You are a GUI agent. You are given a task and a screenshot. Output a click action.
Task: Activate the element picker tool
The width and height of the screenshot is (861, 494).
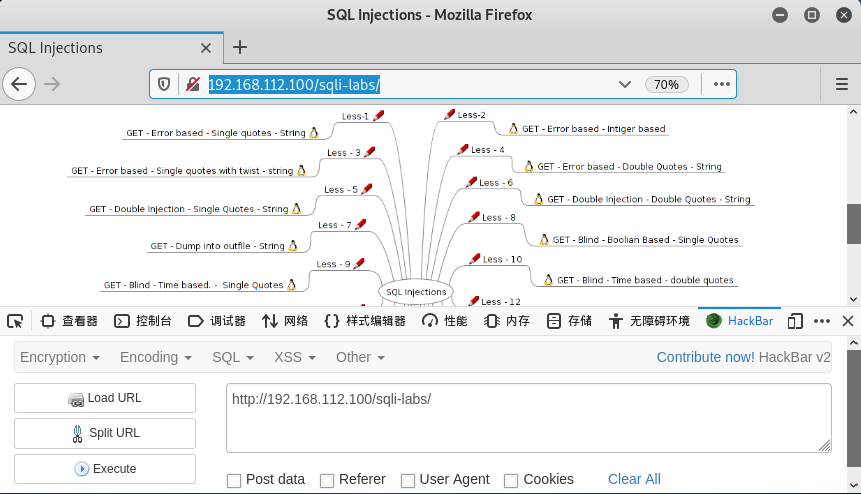[x=15, y=321]
